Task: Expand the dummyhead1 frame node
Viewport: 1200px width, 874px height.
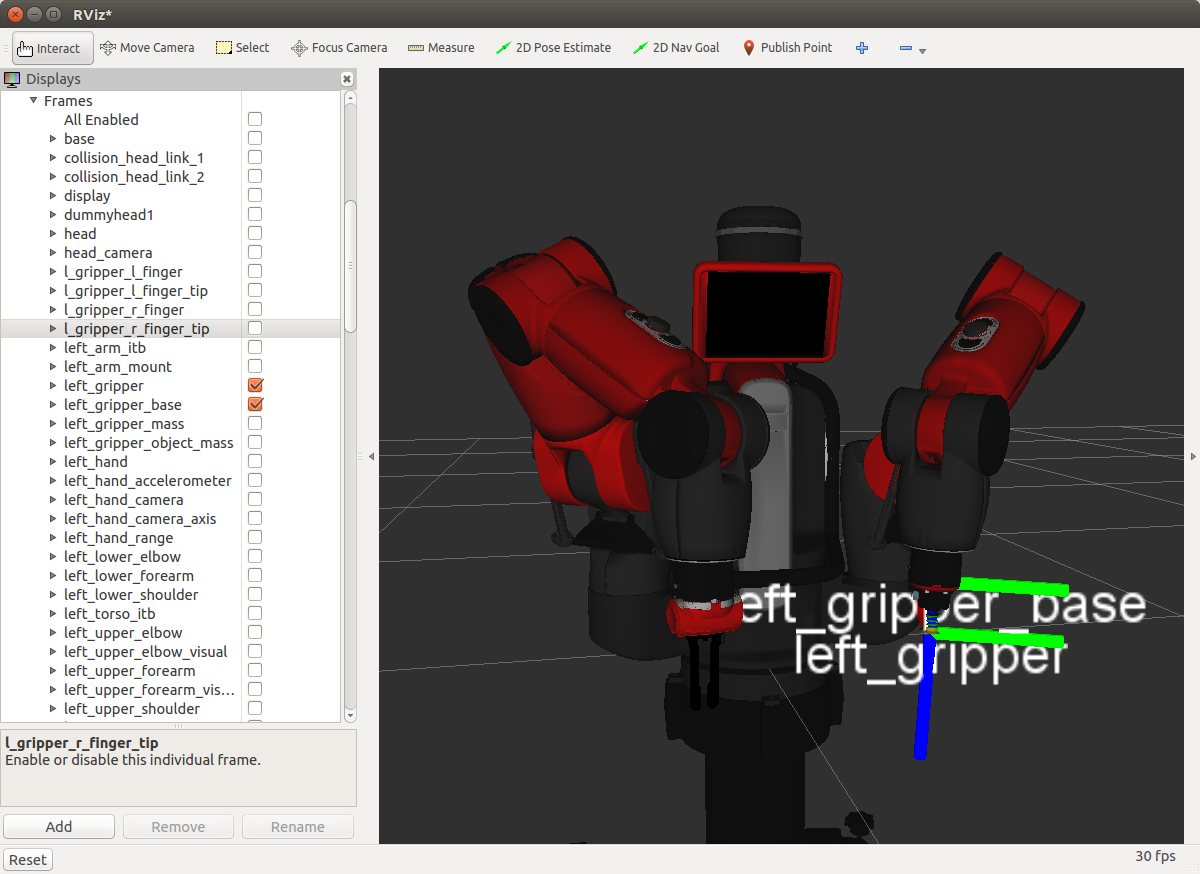Action: pos(53,214)
